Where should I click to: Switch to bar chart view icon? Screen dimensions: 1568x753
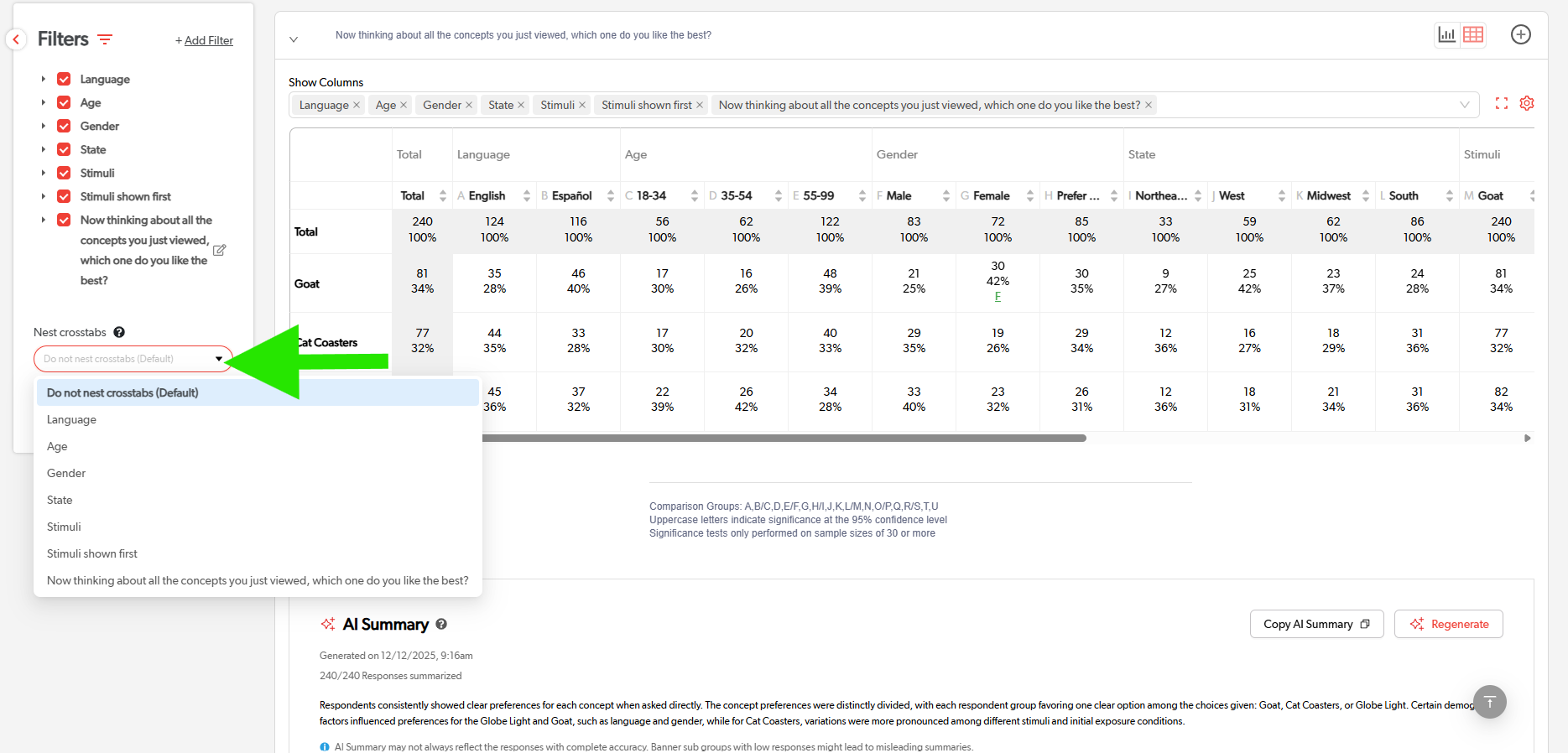coord(1446,34)
